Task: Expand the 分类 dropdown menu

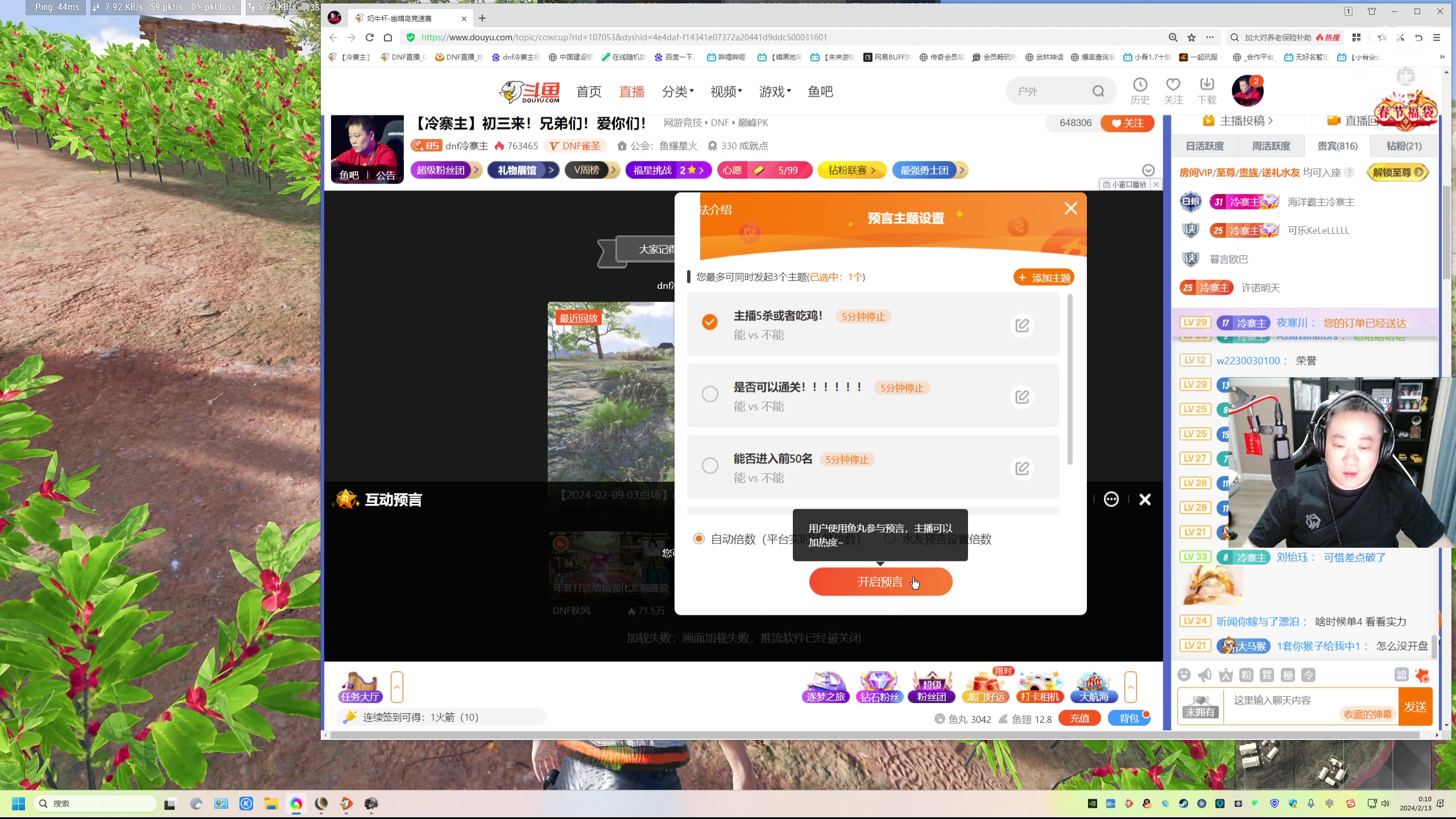Action: pos(678,92)
